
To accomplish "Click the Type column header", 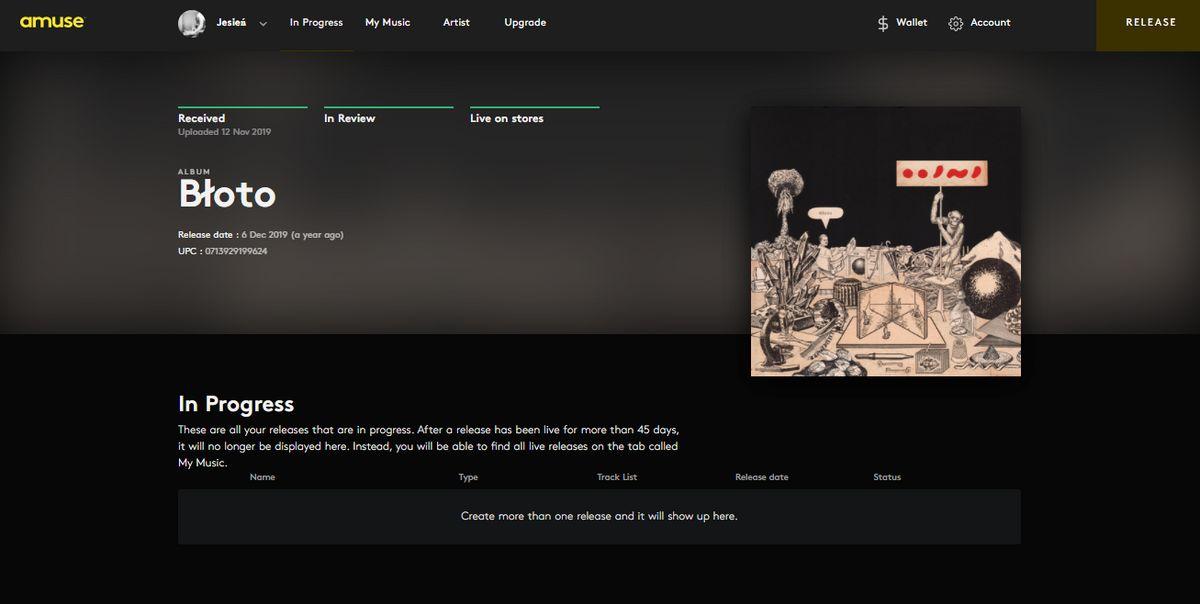I will click(x=468, y=477).
